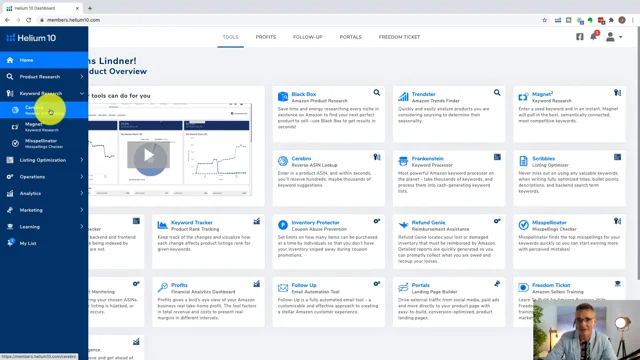
Task: Click the Refund Genie icon
Action: pos(403,225)
